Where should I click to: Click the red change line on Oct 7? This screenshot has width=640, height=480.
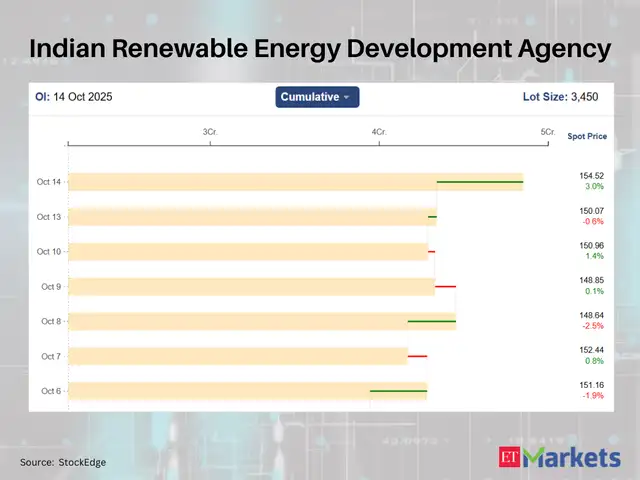coord(417,356)
